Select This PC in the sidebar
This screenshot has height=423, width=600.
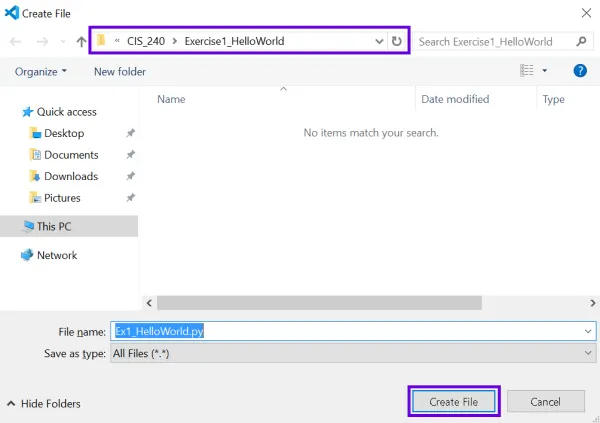tap(69, 226)
